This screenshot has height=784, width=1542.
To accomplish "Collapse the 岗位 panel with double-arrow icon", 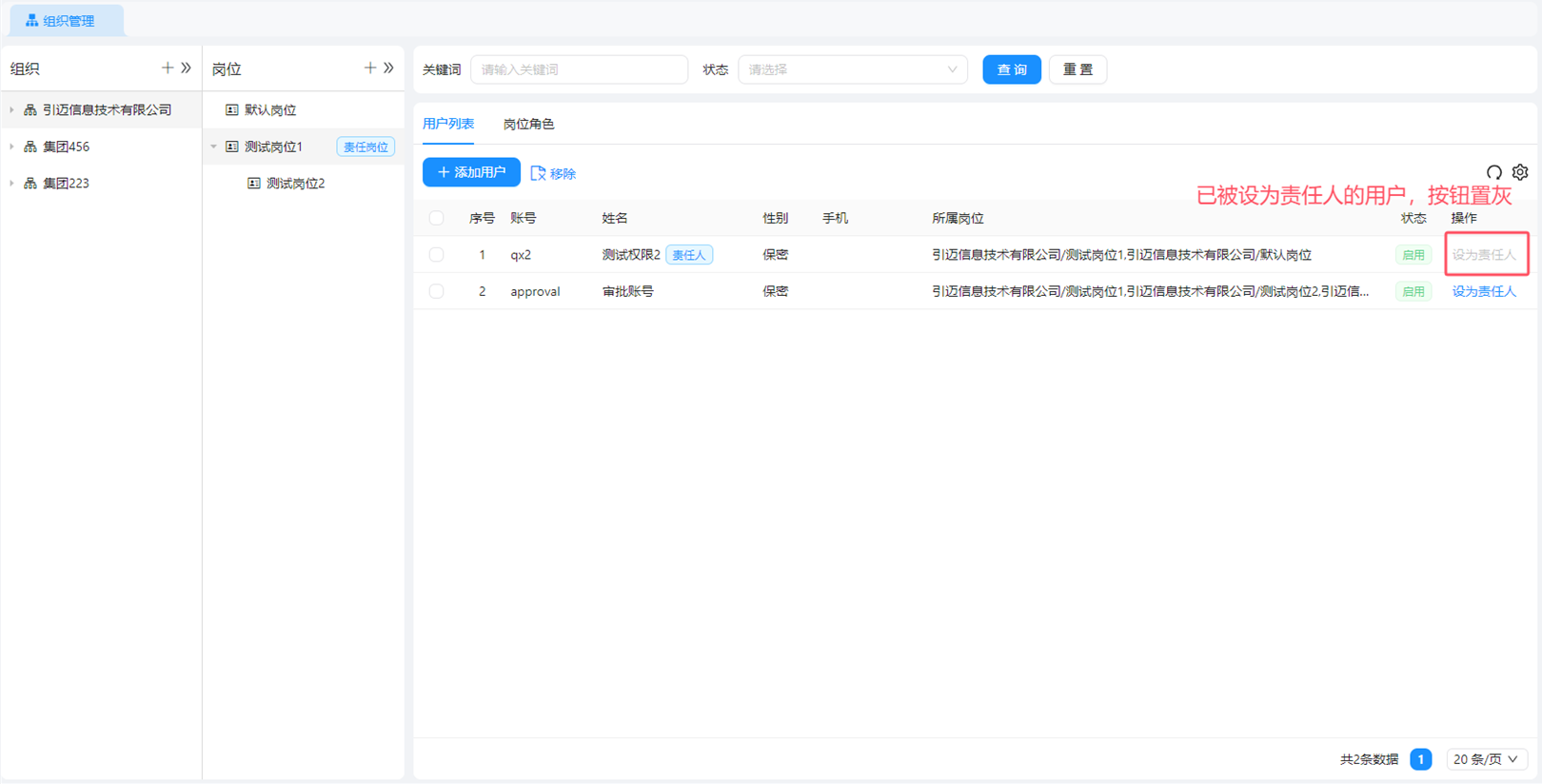I will [389, 69].
